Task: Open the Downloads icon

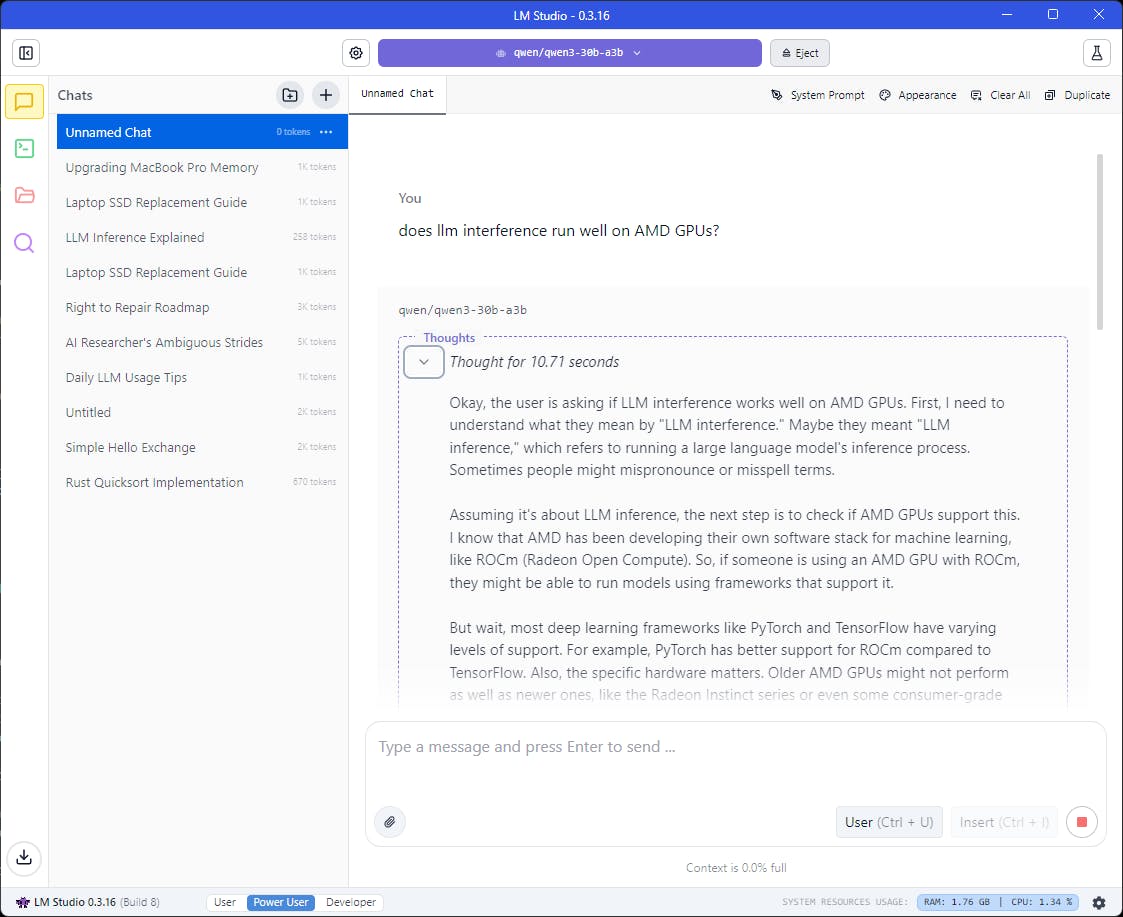Action: (24, 858)
